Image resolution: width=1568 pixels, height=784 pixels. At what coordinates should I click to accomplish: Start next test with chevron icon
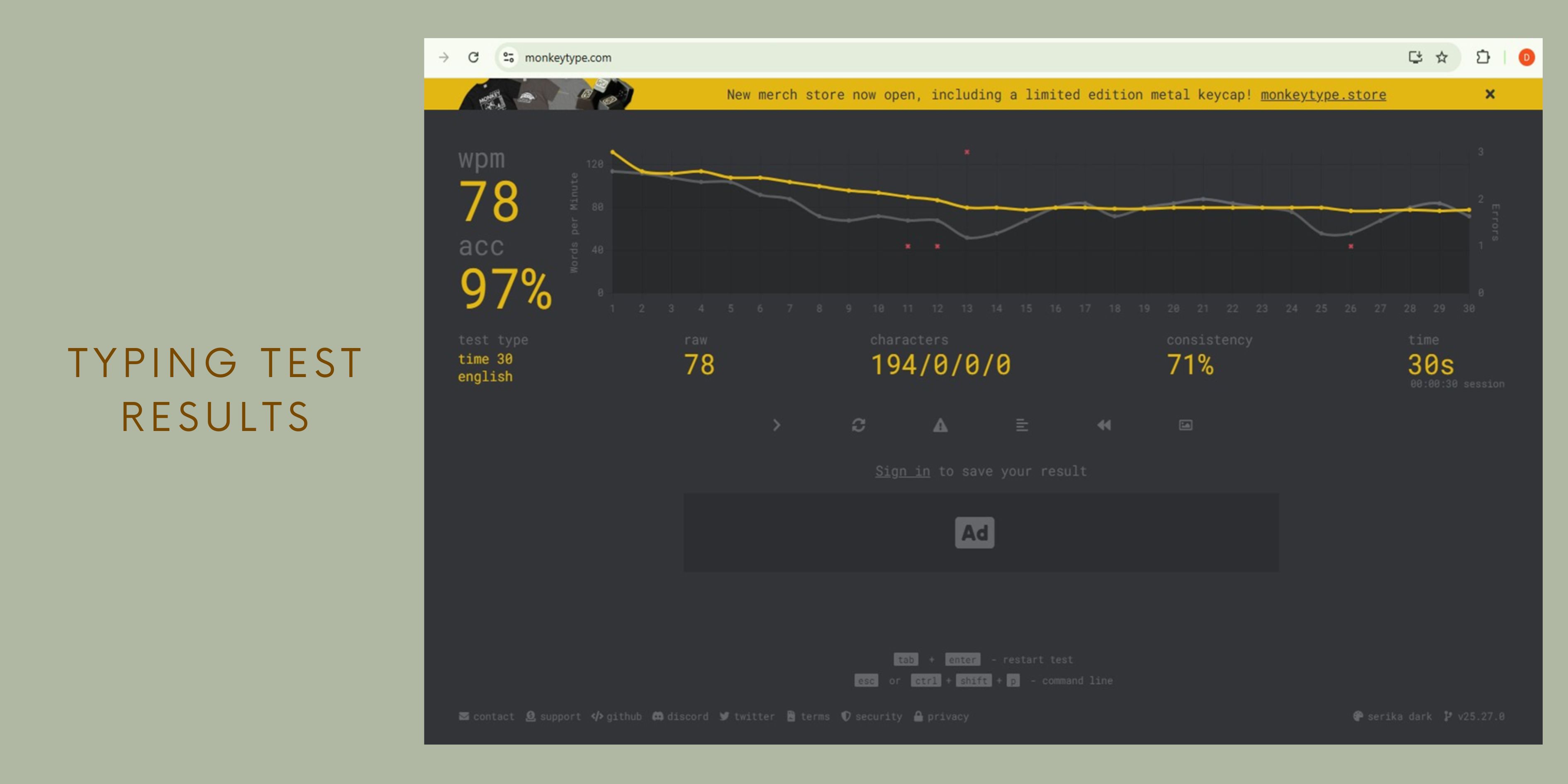[776, 425]
